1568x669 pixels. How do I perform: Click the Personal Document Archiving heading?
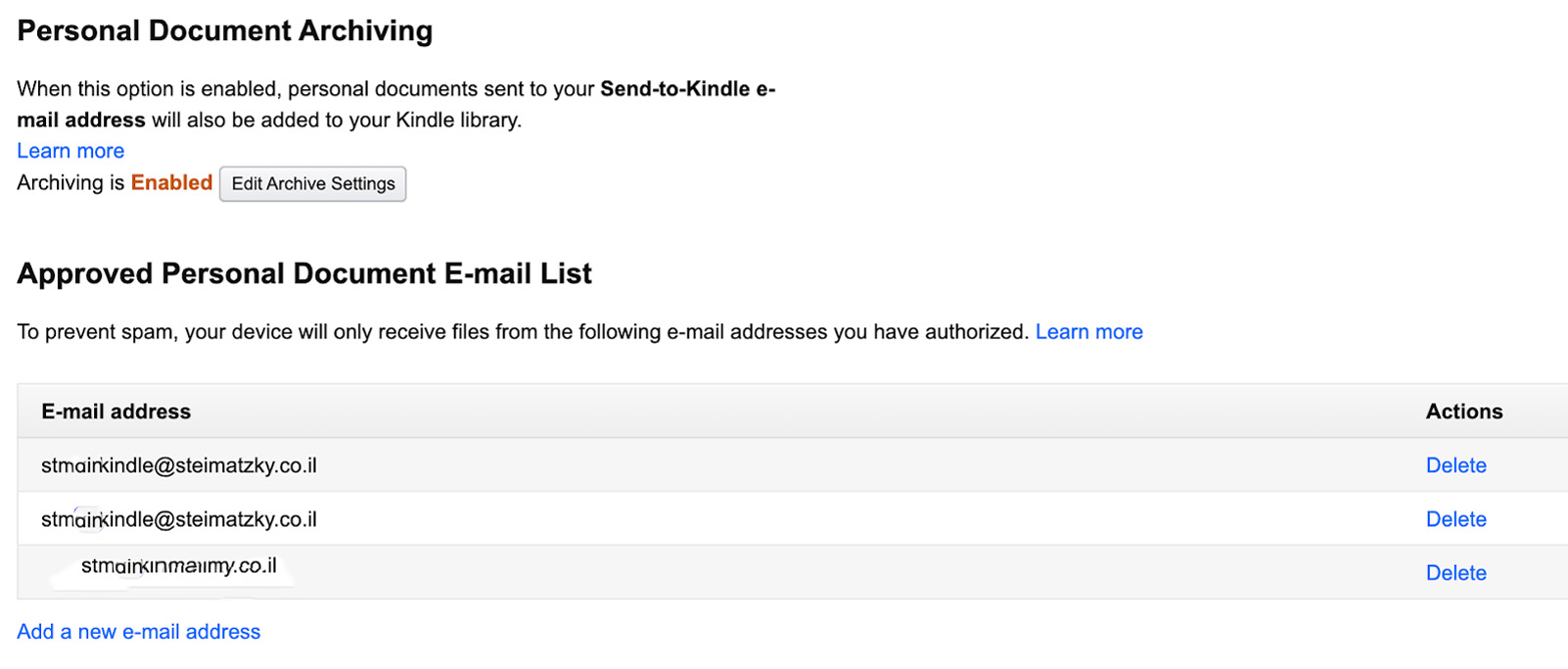224,31
